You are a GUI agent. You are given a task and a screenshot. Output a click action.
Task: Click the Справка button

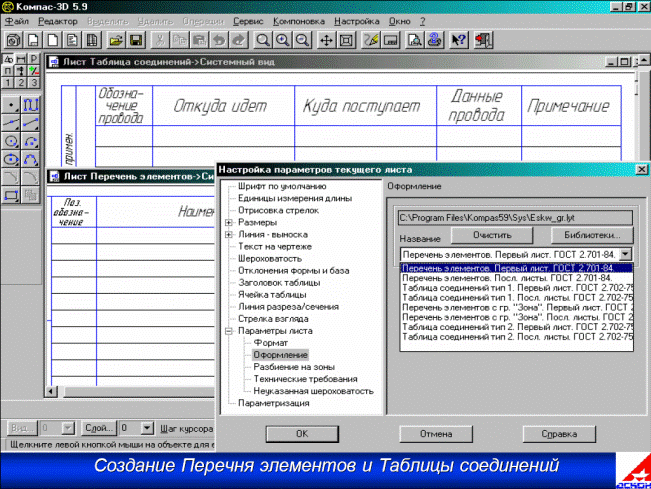click(x=559, y=434)
